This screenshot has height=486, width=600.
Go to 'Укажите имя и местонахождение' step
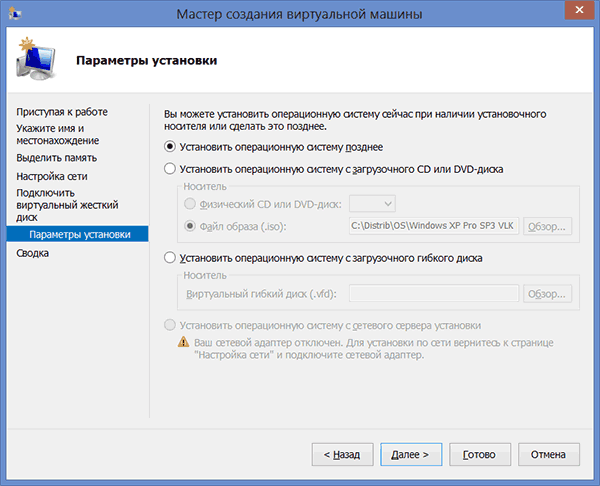[57, 134]
